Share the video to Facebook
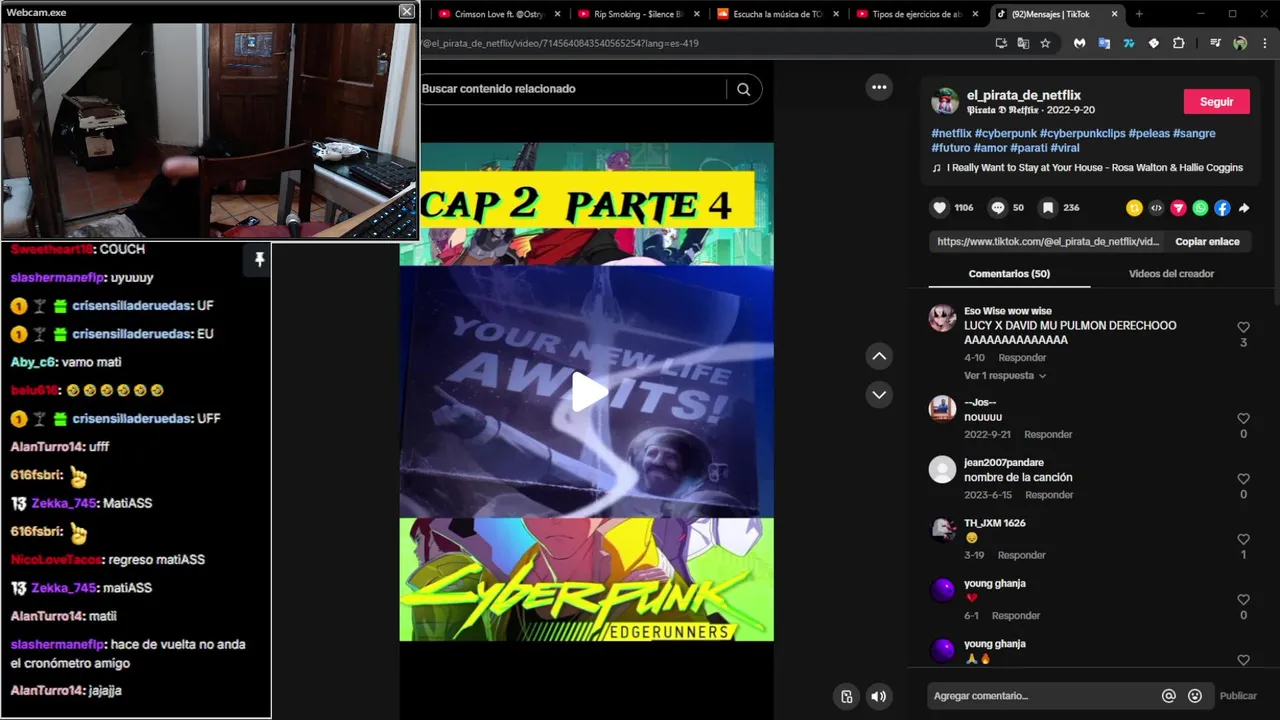Image resolution: width=1280 pixels, height=720 pixels. click(1222, 208)
